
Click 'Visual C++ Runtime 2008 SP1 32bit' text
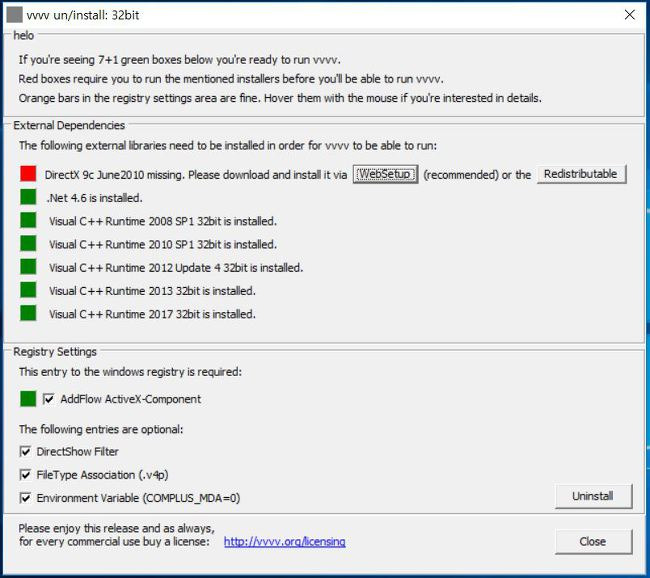click(135, 221)
